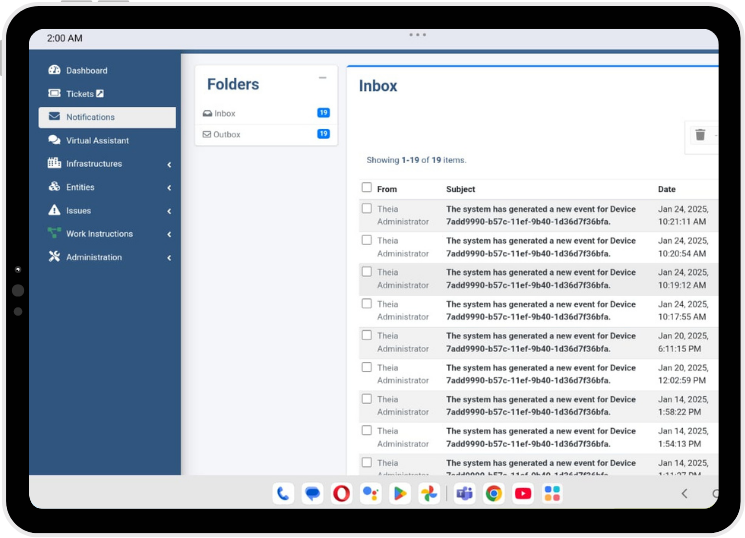745x538 pixels.
Task: Open the Outbox folder label
Action: 227,134
